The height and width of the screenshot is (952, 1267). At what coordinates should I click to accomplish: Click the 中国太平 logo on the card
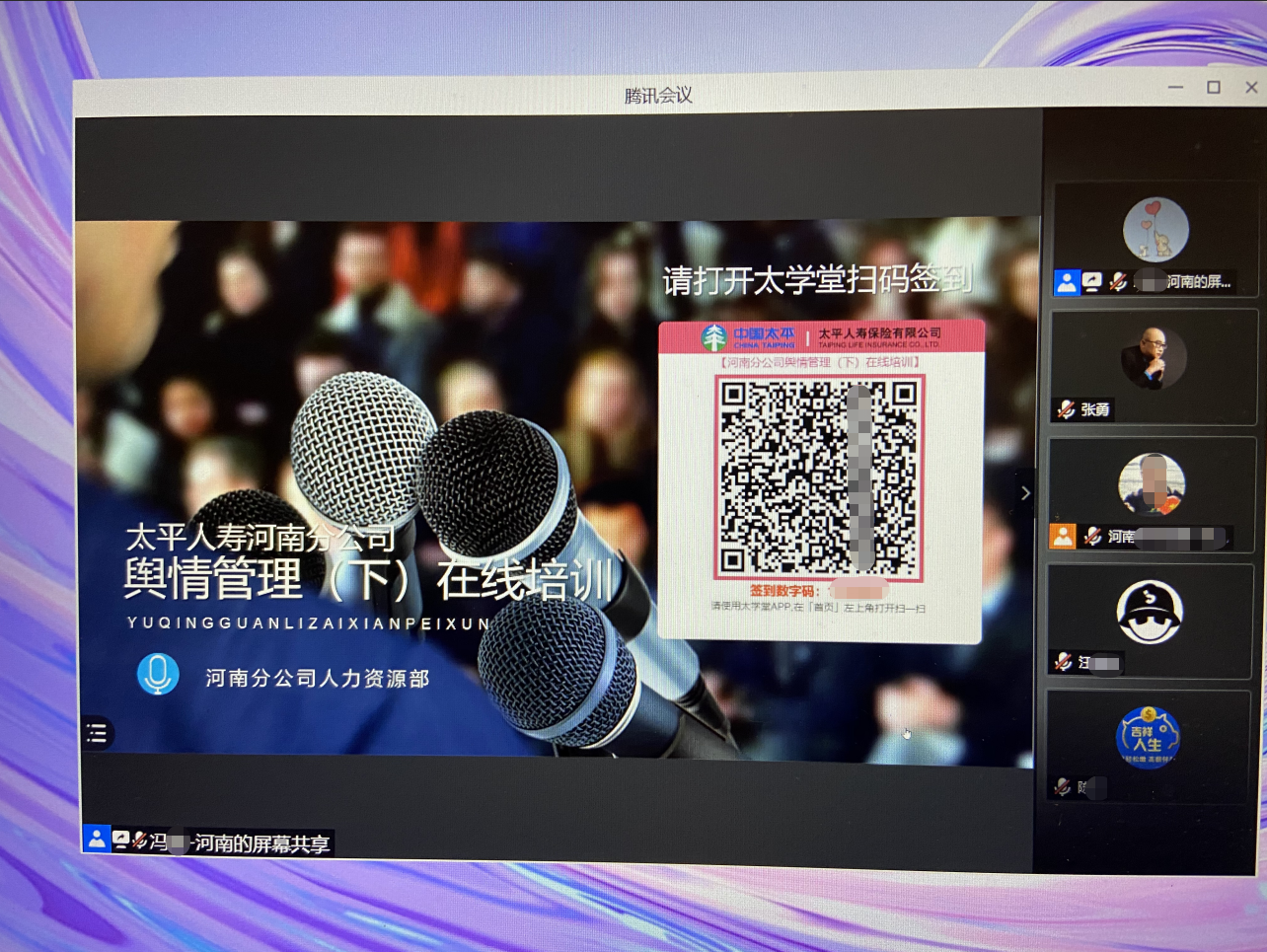pyautogui.click(x=750, y=337)
